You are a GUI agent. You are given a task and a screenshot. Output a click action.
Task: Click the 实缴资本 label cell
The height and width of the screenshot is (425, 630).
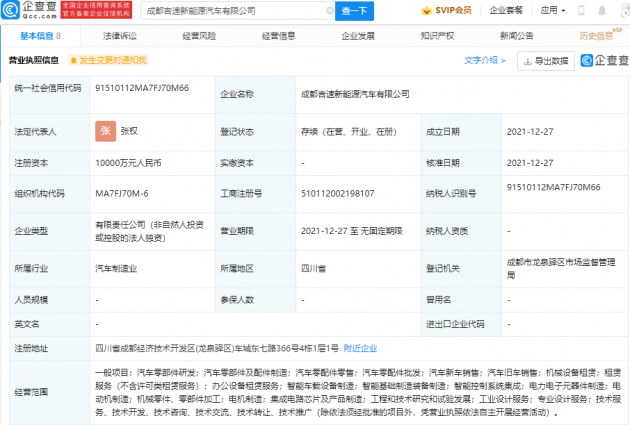click(x=256, y=163)
